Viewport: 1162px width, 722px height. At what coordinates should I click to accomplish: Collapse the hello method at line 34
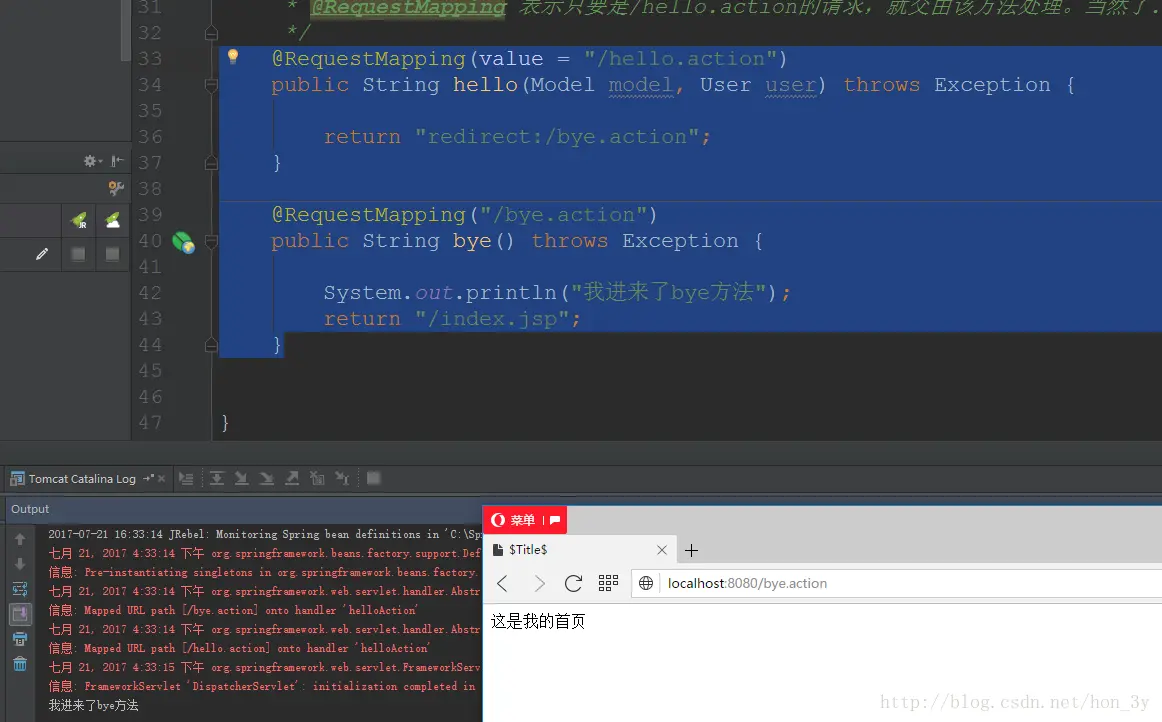click(x=211, y=85)
